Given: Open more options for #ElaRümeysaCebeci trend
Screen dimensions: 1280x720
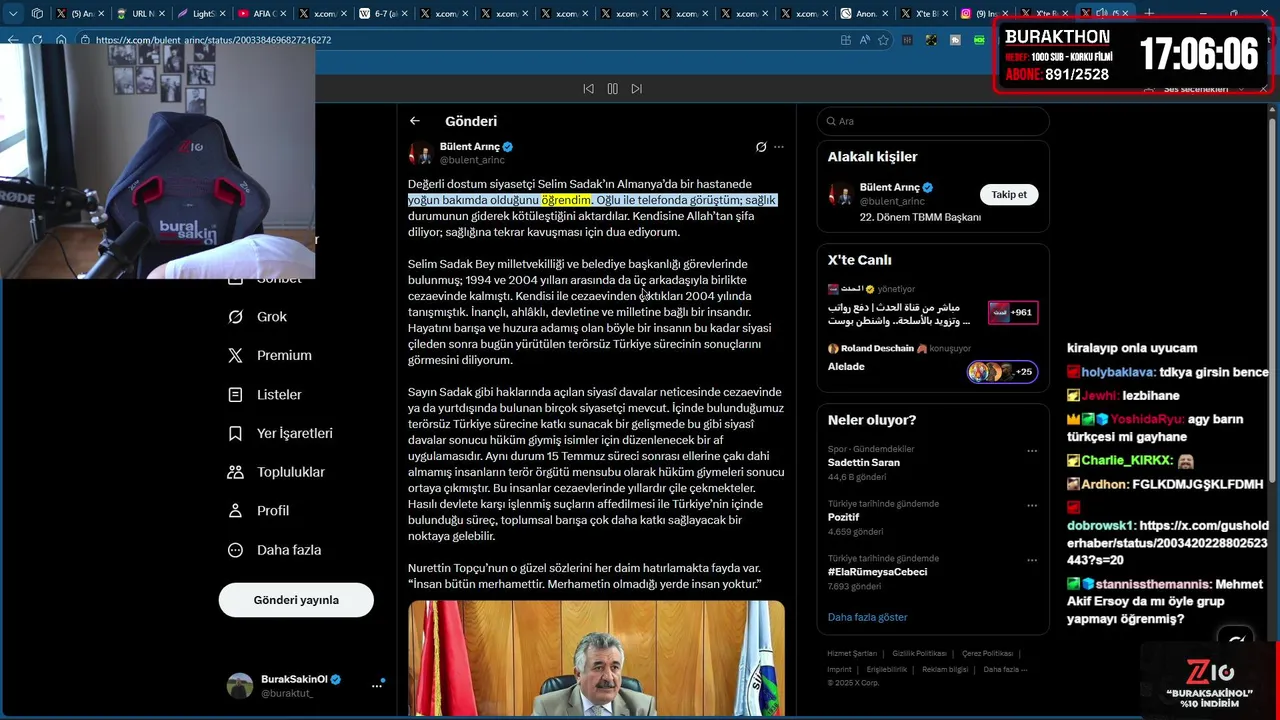Looking at the screenshot, I should [x=1032, y=560].
